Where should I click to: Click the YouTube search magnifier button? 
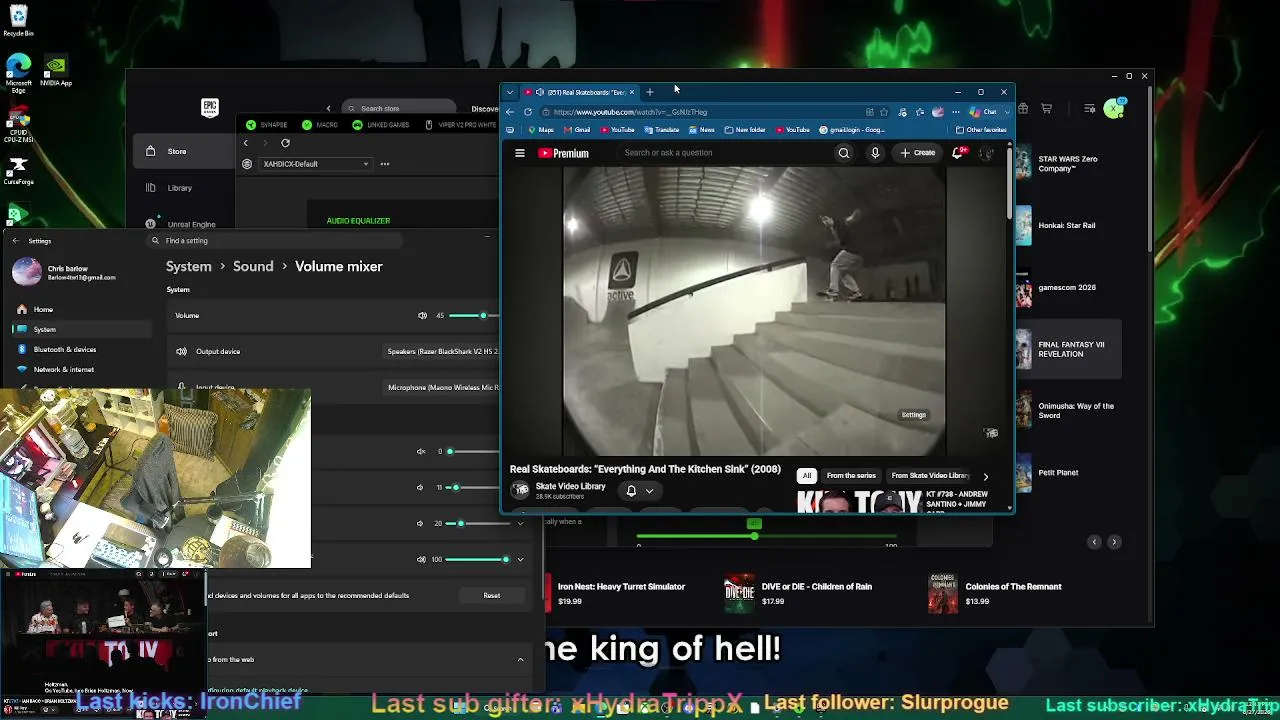tap(843, 153)
